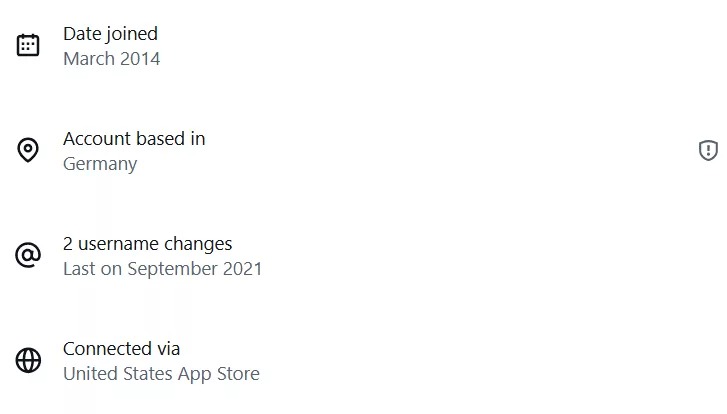Click the location pin icon

pyautogui.click(x=28, y=151)
